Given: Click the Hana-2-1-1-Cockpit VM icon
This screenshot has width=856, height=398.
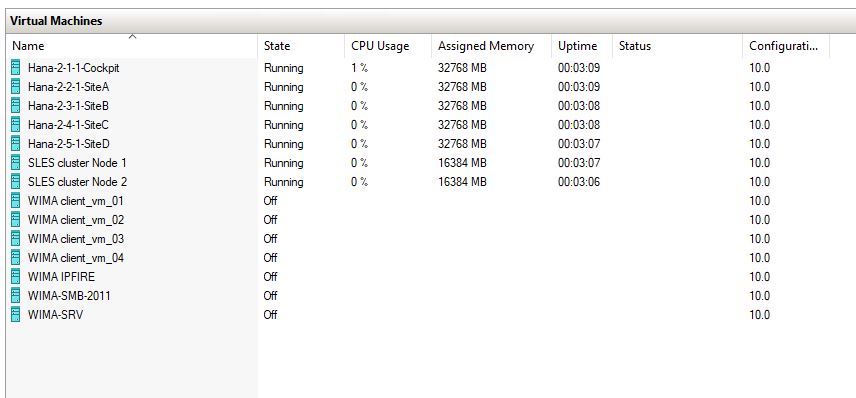Looking at the screenshot, I should [x=16, y=68].
